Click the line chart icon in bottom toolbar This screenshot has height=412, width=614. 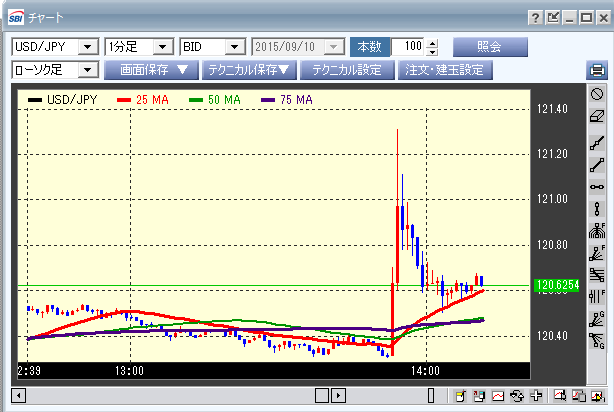click(497, 396)
